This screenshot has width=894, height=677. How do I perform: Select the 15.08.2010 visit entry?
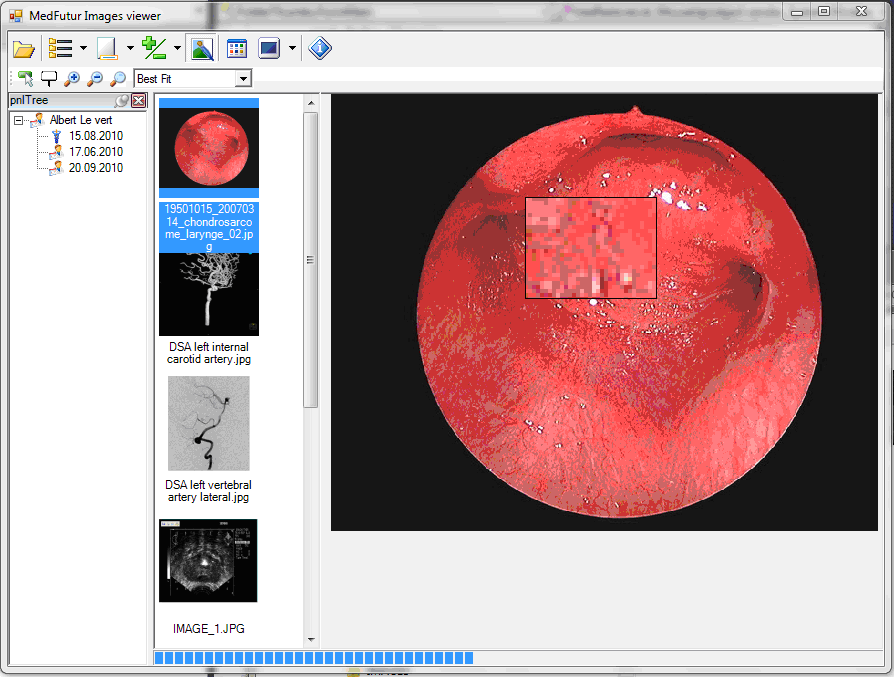[x=96, y=136]
